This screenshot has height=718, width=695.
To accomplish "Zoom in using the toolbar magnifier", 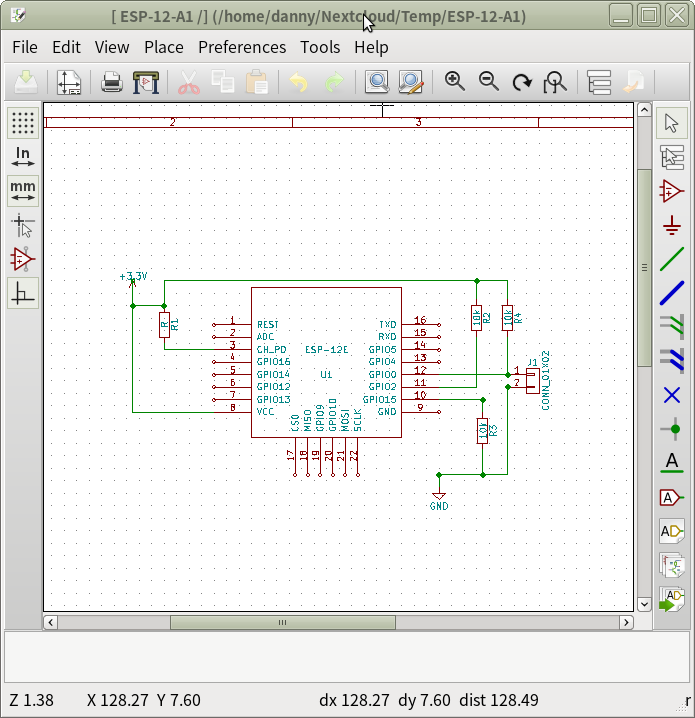I will coord(455,82).
